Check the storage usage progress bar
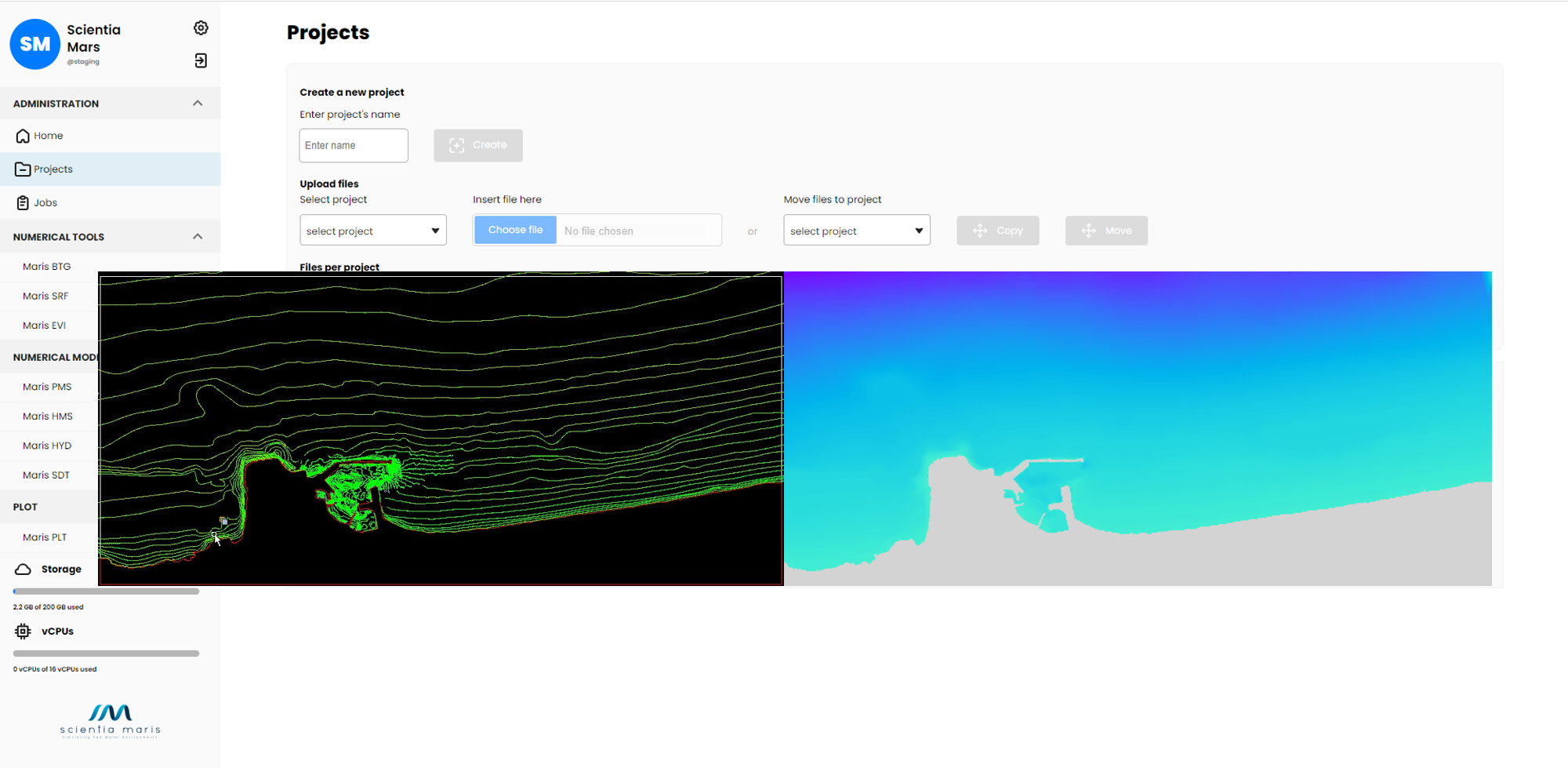This screenshot has height=768, width=1568. pos(104,591)
